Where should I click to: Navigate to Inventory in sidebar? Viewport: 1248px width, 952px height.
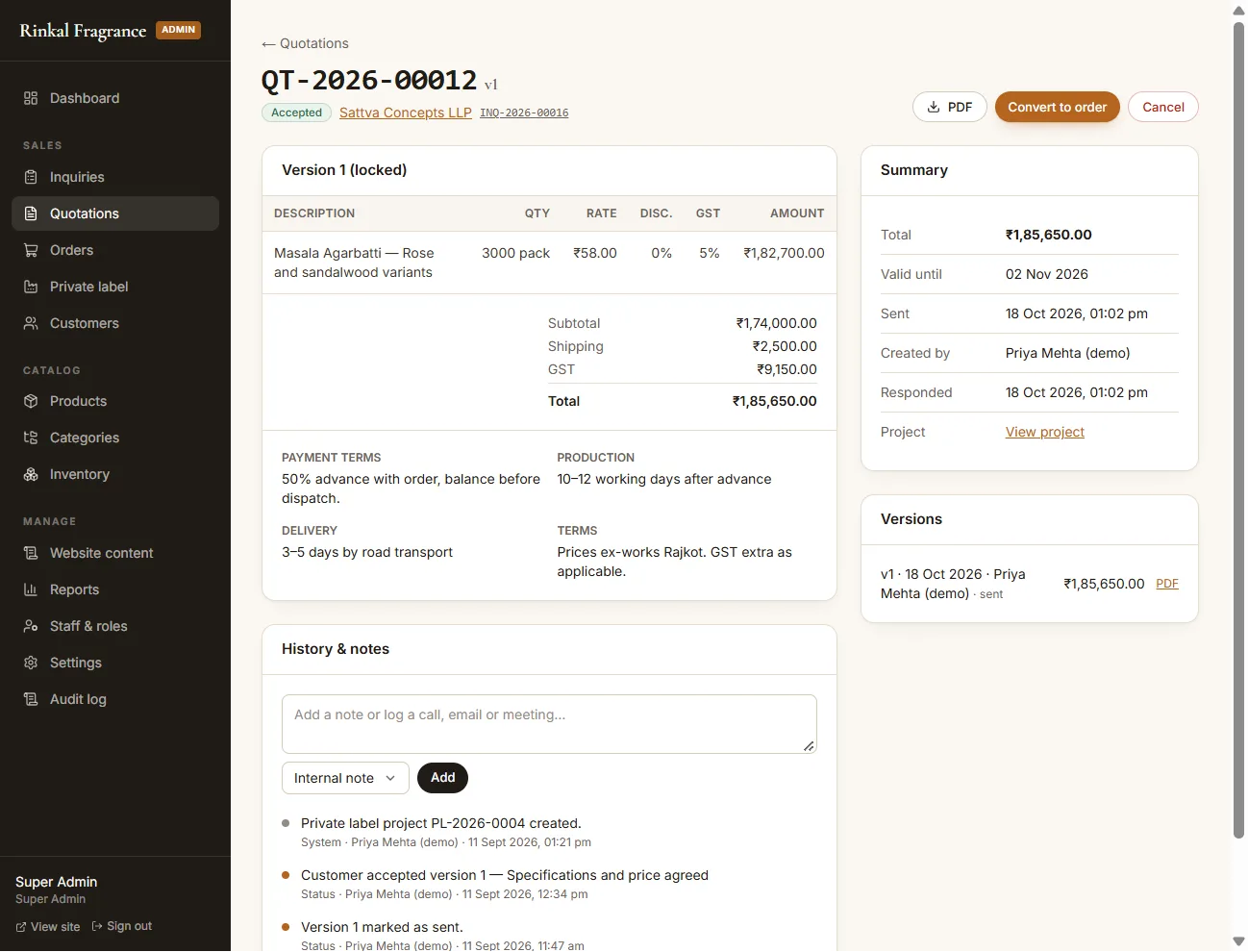[x=115, y=474]
